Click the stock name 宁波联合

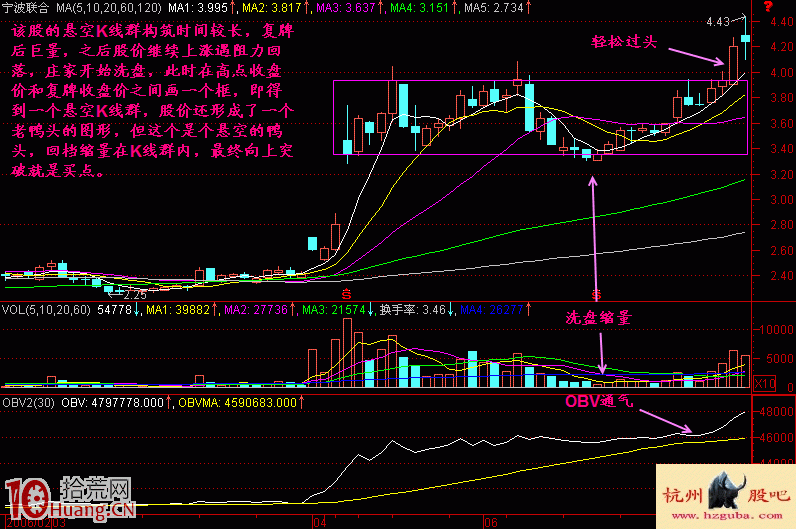[25, 8]
